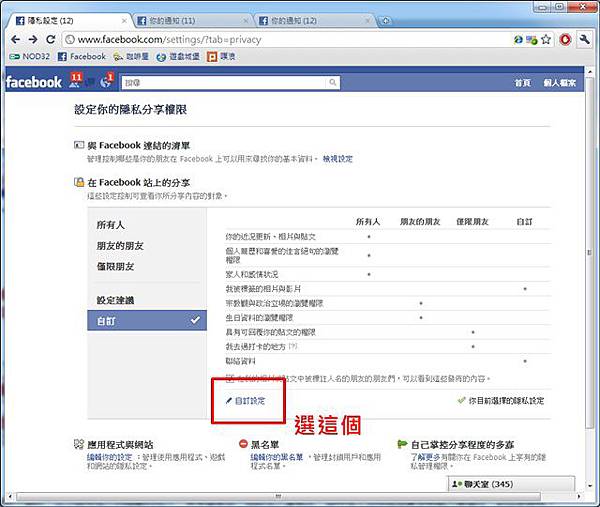600x507 pixels.
Task: Click row 聯絡資料
Action: point(388,361)
